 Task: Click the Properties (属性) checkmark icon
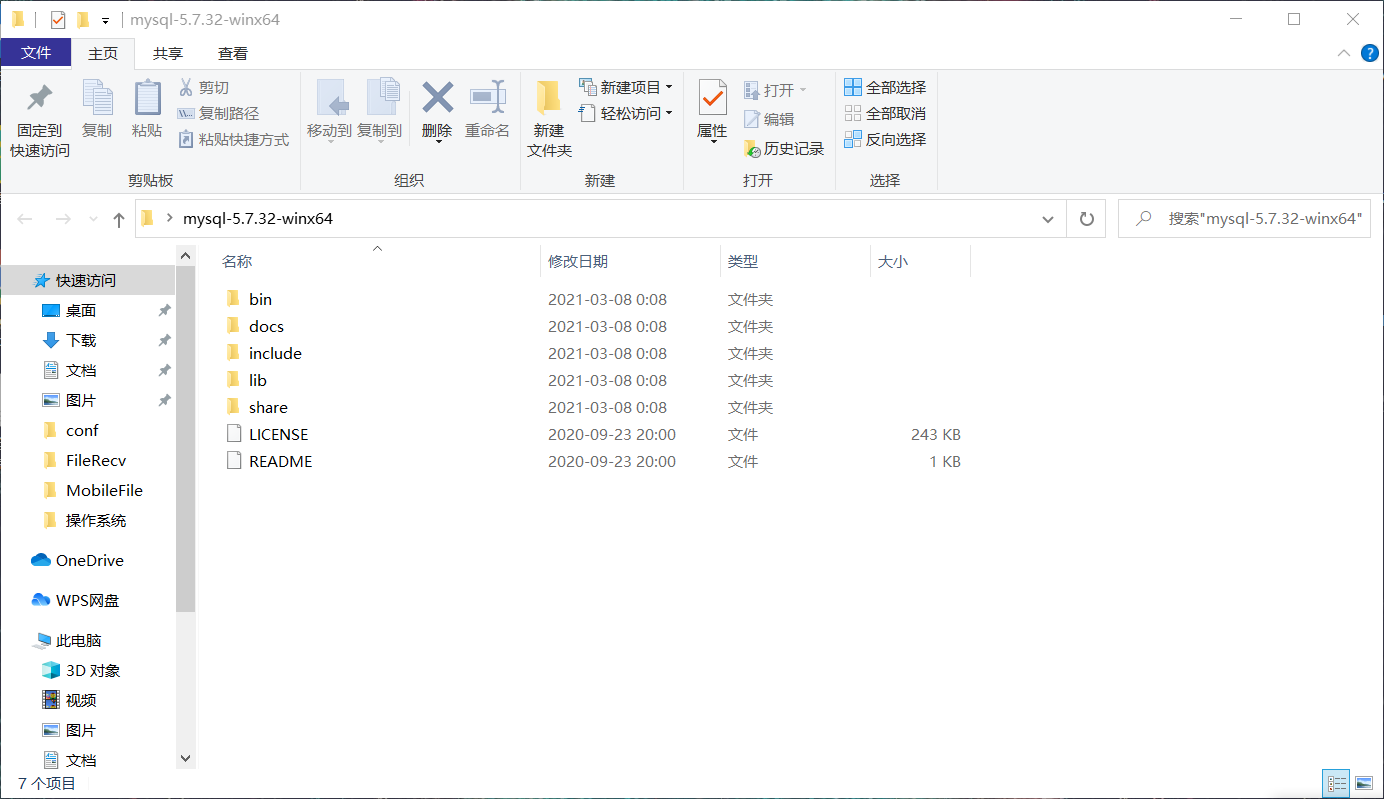pos(712,99)
